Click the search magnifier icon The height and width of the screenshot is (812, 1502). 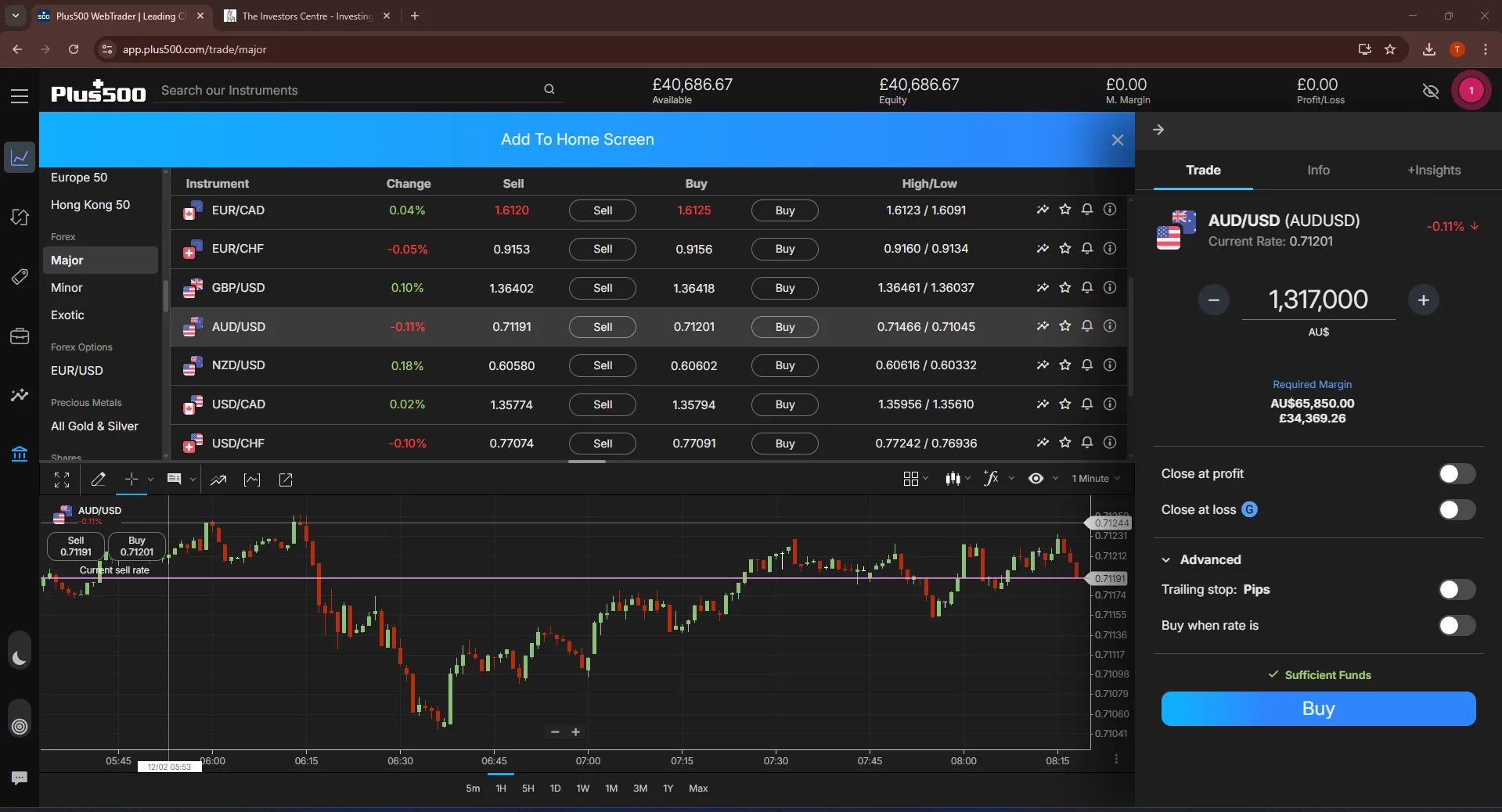pyautogui.click(x=549, y=90)
